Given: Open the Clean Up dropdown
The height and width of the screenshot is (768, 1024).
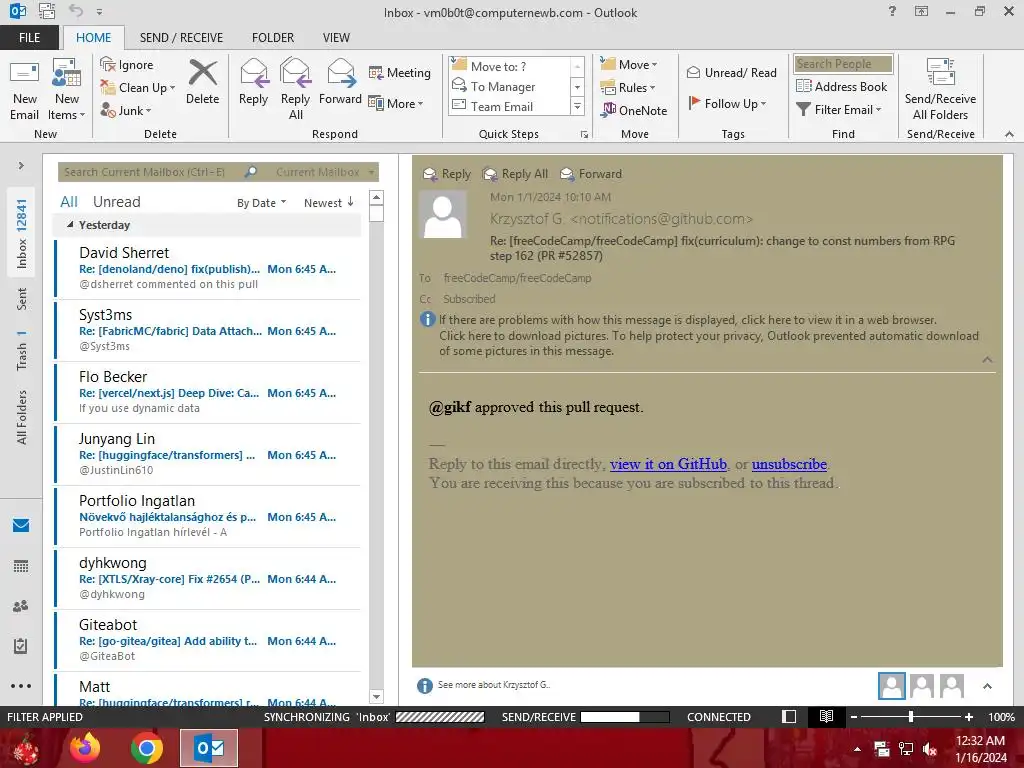Looking at the screenshot, I should pos(138,88).
